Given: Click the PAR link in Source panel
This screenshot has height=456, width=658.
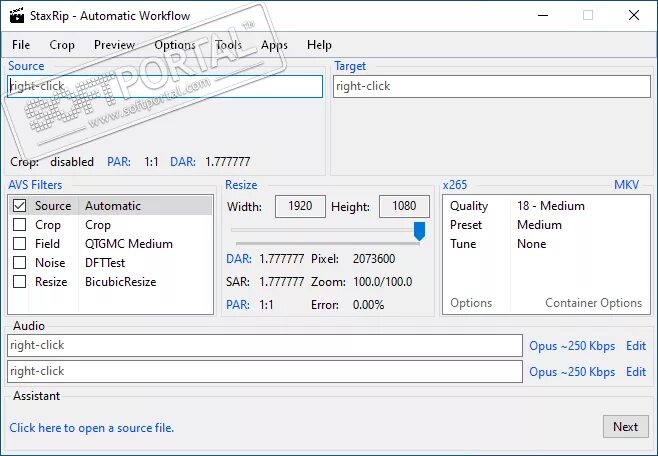Looking at the screenshot, I should coord(119,162).
